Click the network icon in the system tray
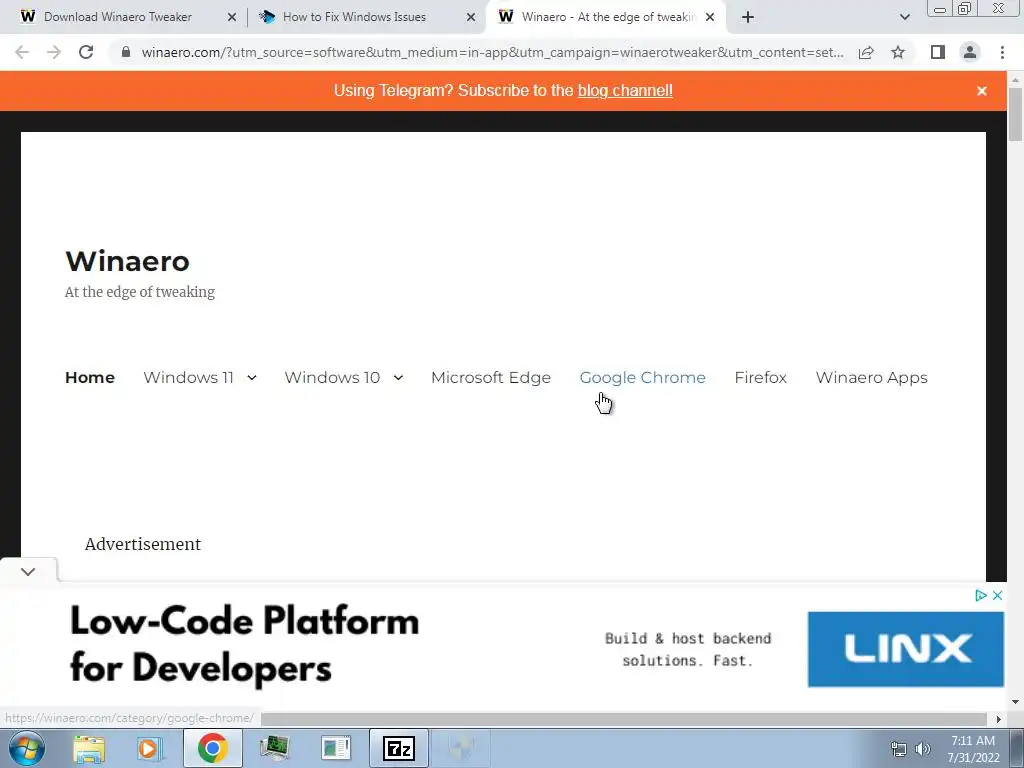Screen dimensions: 1024x768 click(899, 749)
